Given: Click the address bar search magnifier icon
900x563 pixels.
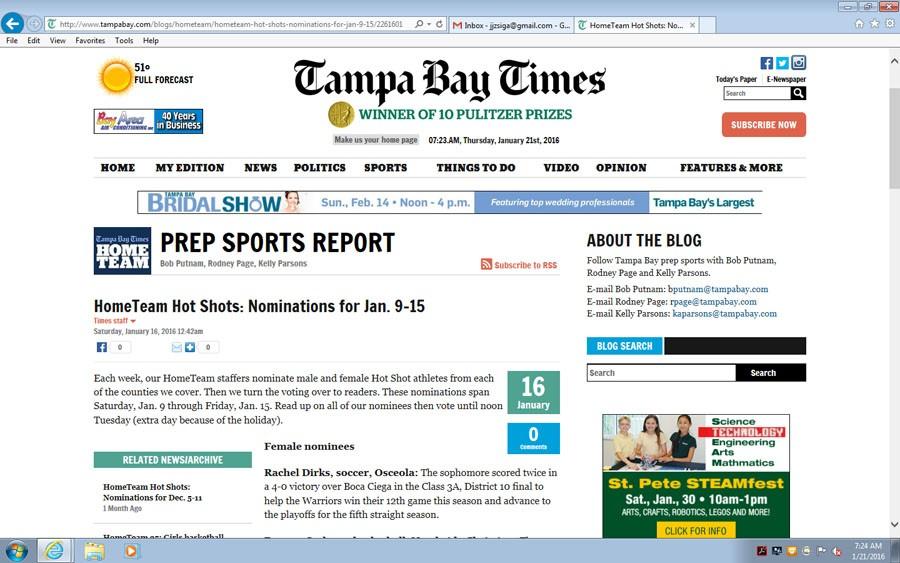Looking at the screenshot, I should coord(419,24).
